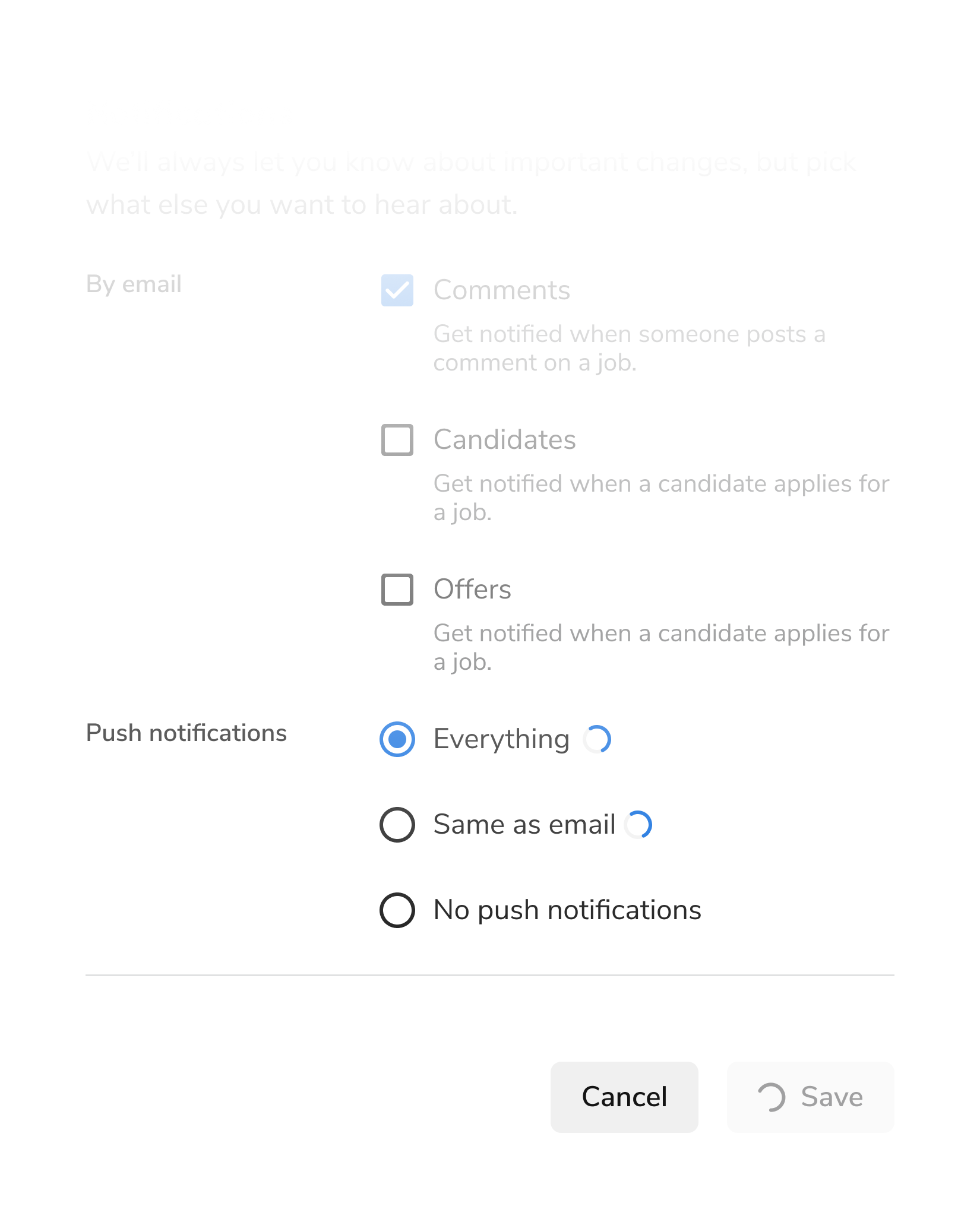Click the loading spinner beside Everything
This screenshot has height=1222, width=980.
[598, 739]
